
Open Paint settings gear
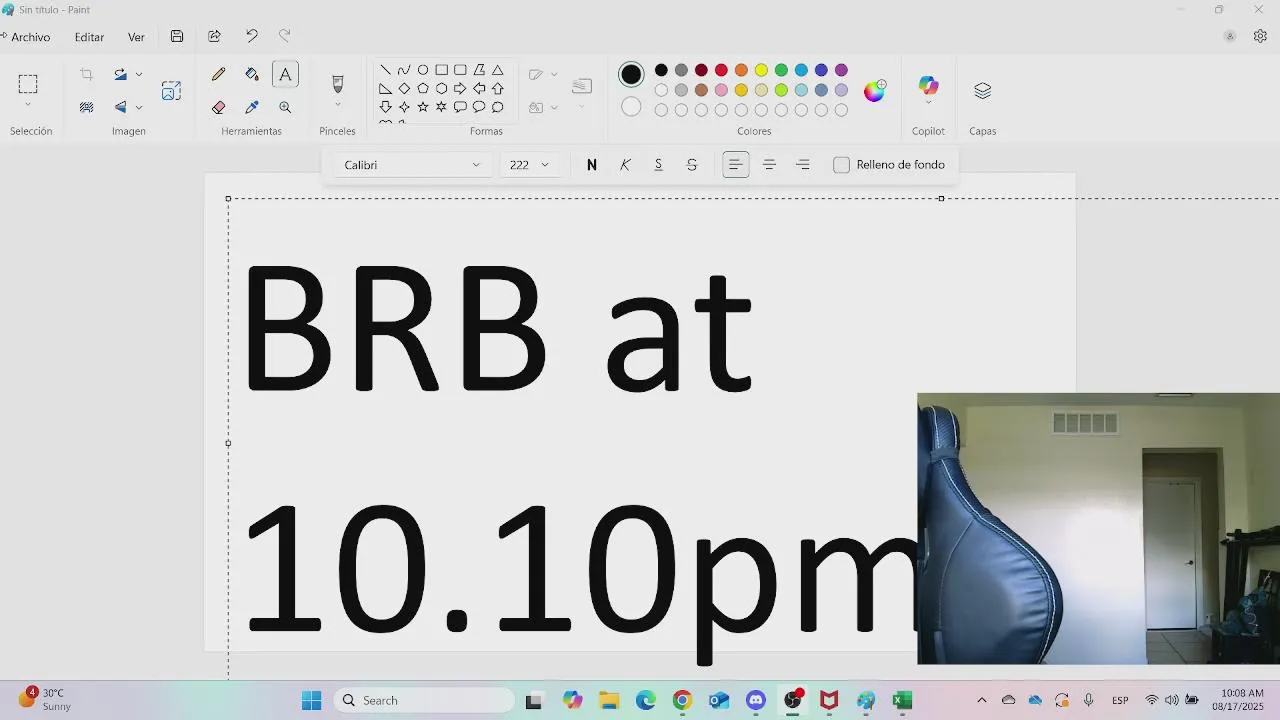[x=1260, y=36]
